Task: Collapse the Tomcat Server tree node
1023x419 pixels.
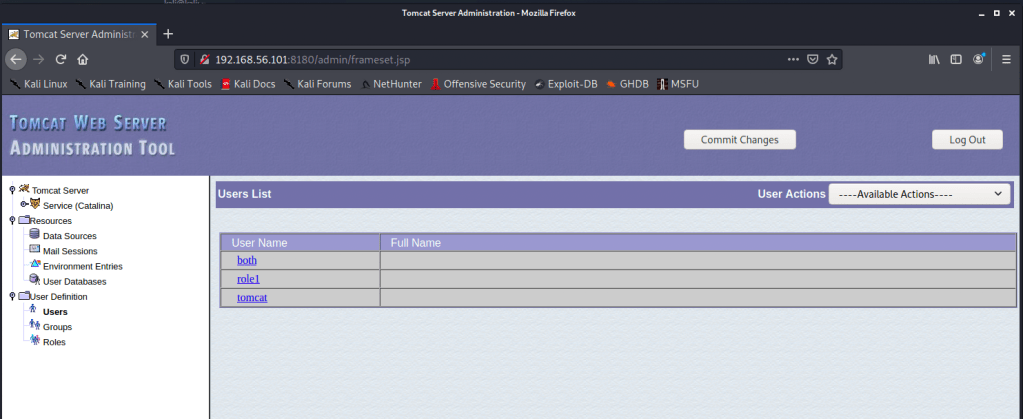Action: 12,190
